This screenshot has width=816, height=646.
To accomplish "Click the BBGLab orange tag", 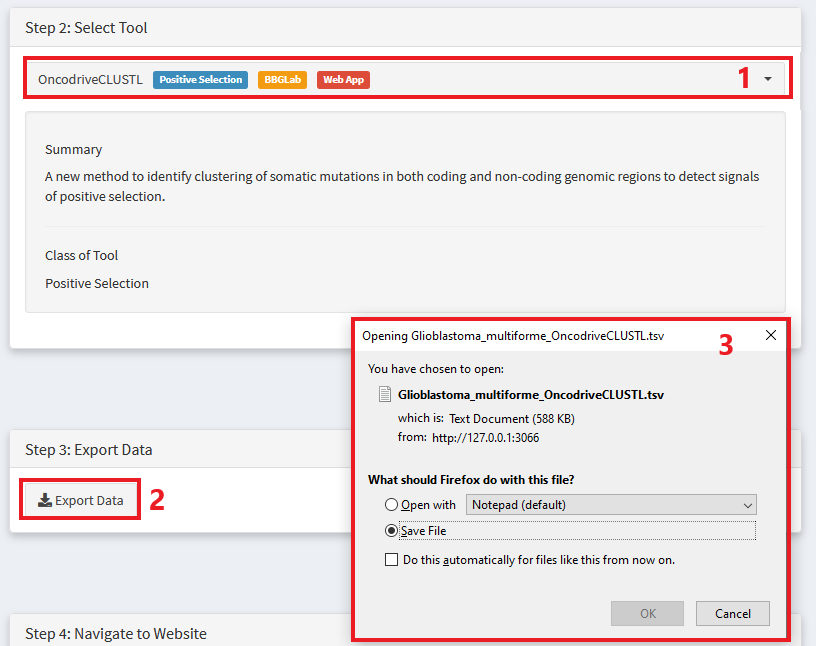I will (x=282, y=80).
